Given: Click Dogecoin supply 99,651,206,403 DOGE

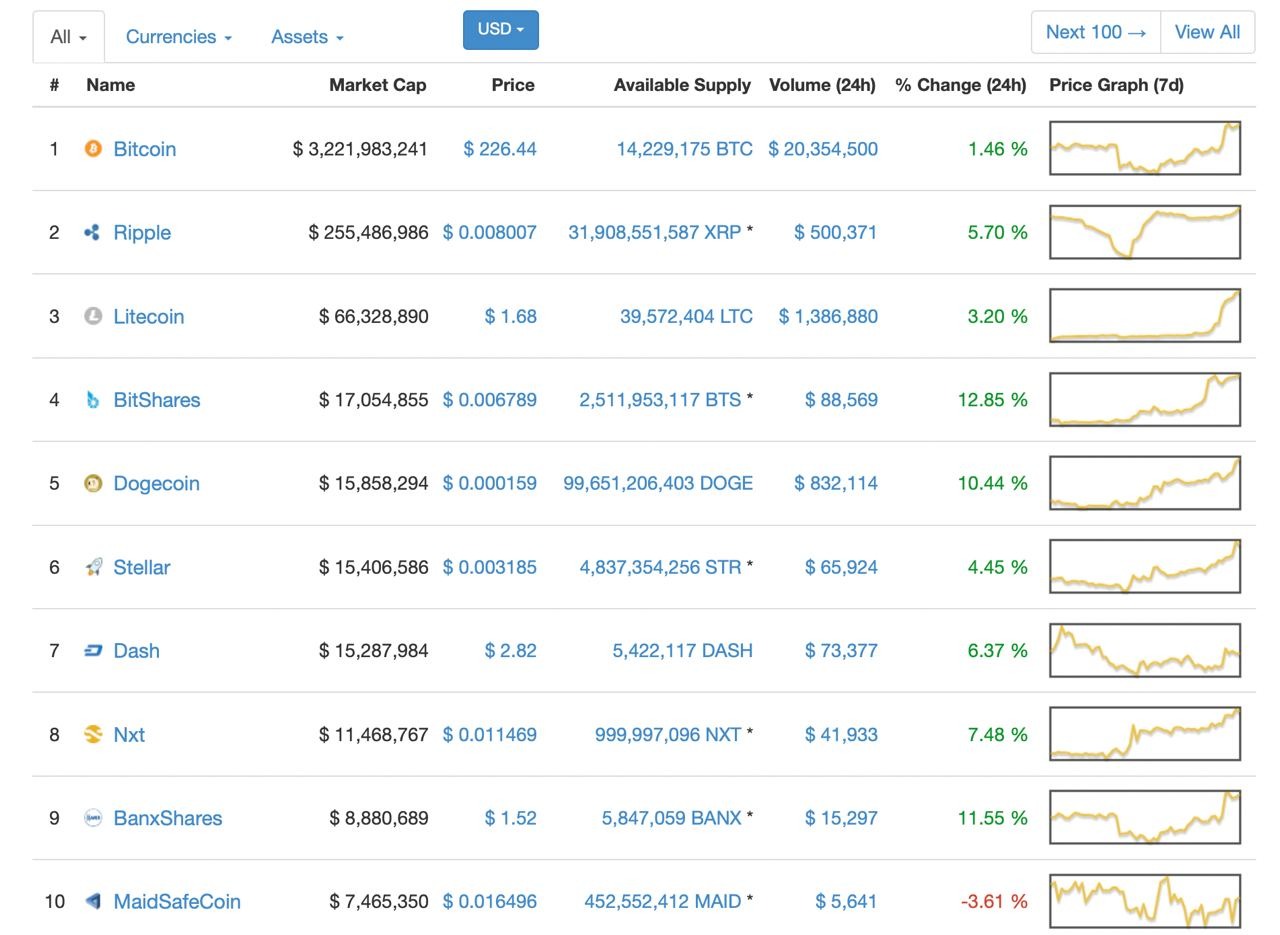Looking at the screenshot, I should click(x=658, y=484).
